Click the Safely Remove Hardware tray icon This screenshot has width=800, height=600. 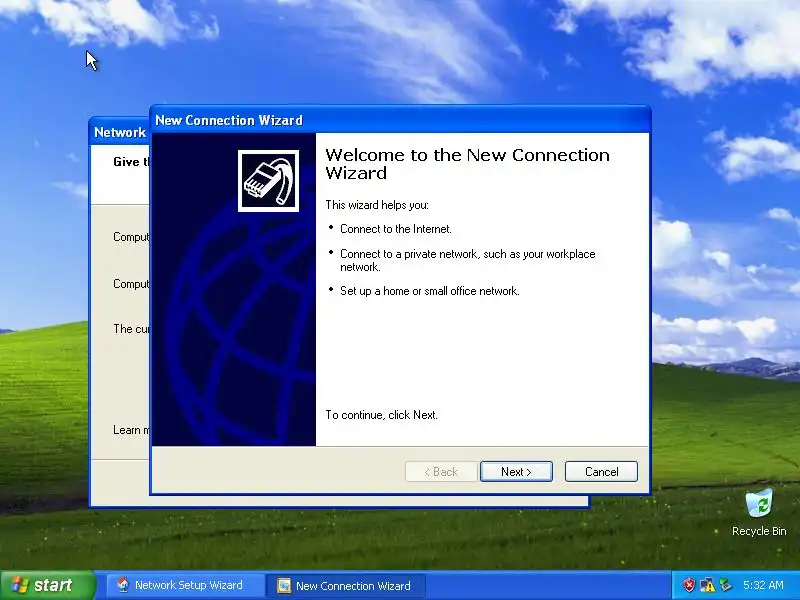(725, 585)
